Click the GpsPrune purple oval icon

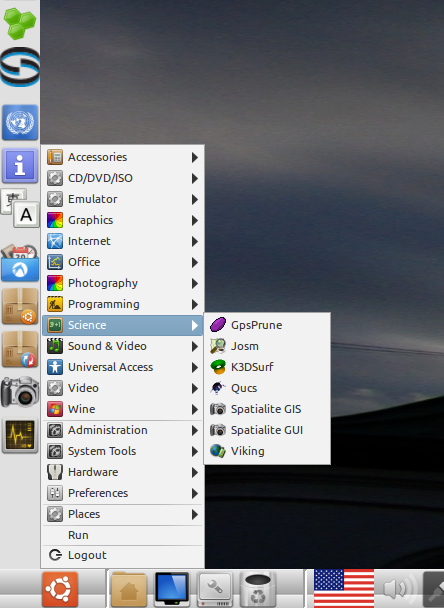click(218, 325)
